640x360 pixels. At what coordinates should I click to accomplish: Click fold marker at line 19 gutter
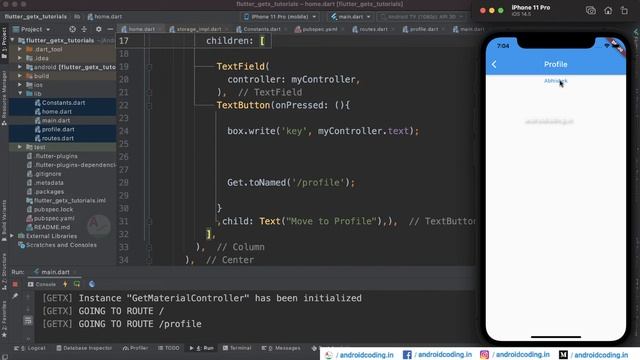point(149,67)
